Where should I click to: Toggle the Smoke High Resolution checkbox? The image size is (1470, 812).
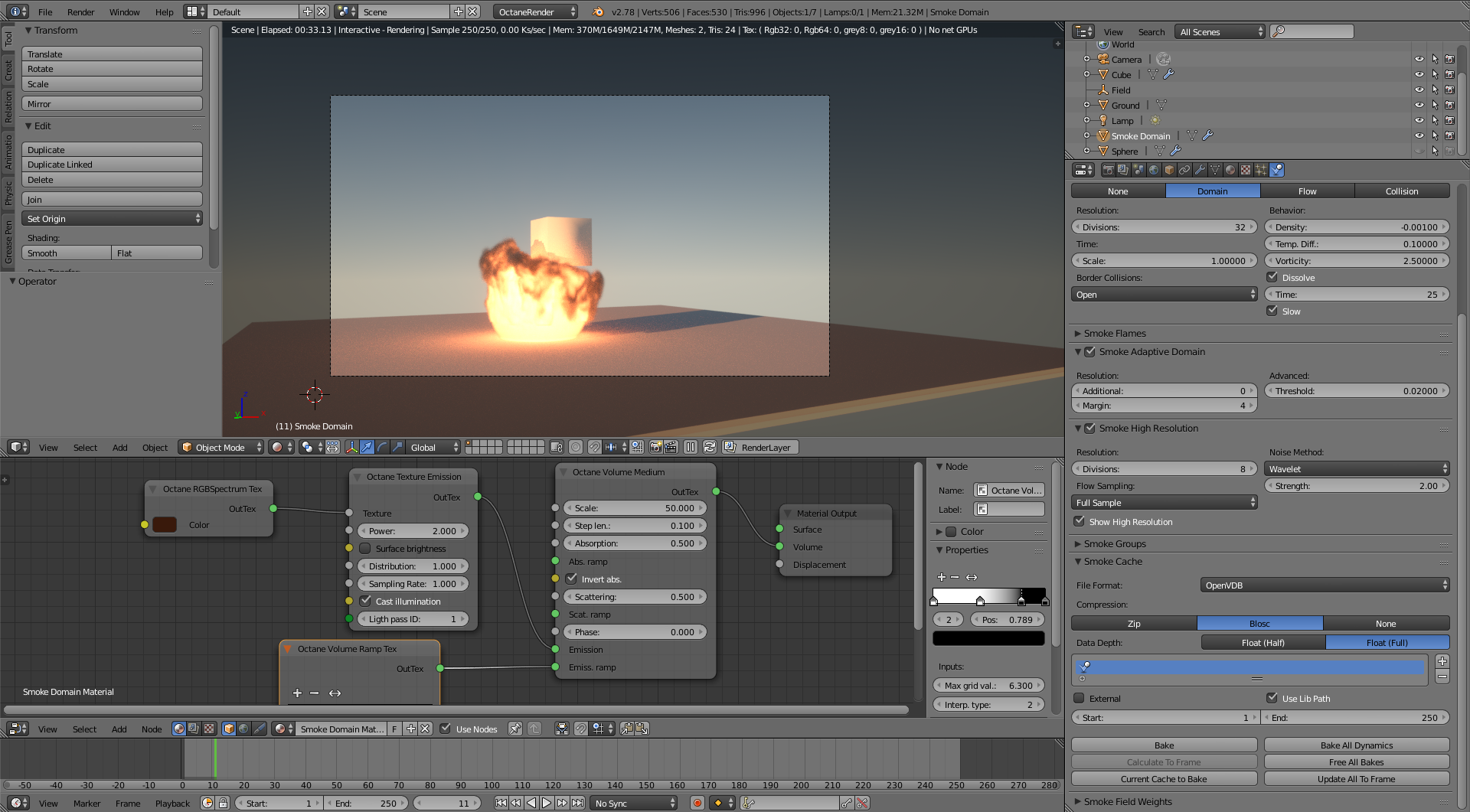[x=1089, y=428]
